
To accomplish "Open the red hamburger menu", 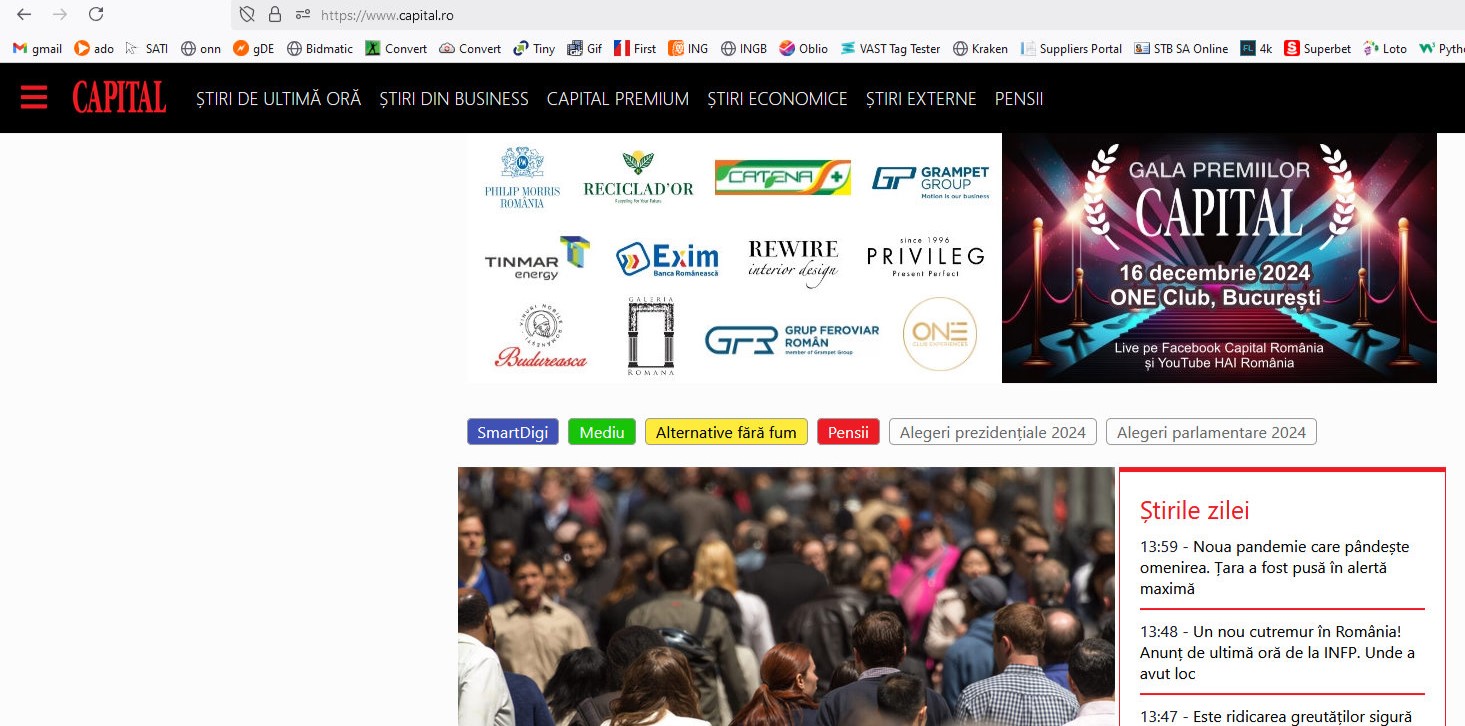I will (x=34, y=98).
